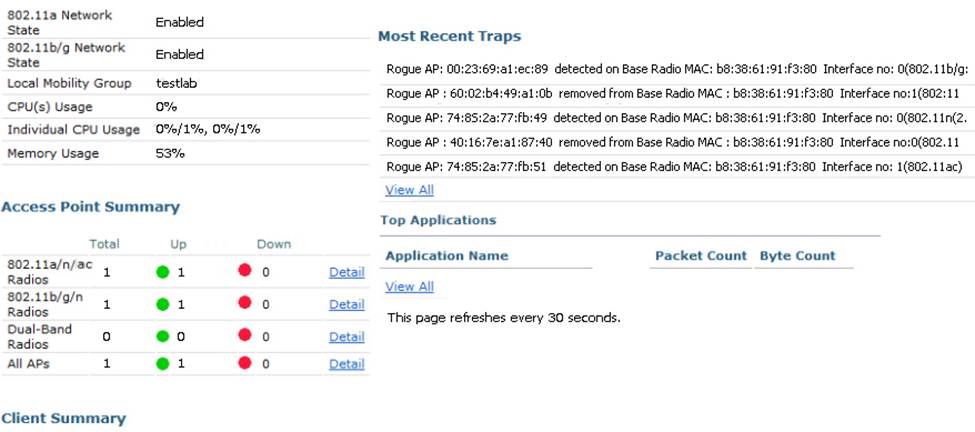Select the Byte Count column header
Viewport: 975px width, 432px height.
(x=797, y=256)
